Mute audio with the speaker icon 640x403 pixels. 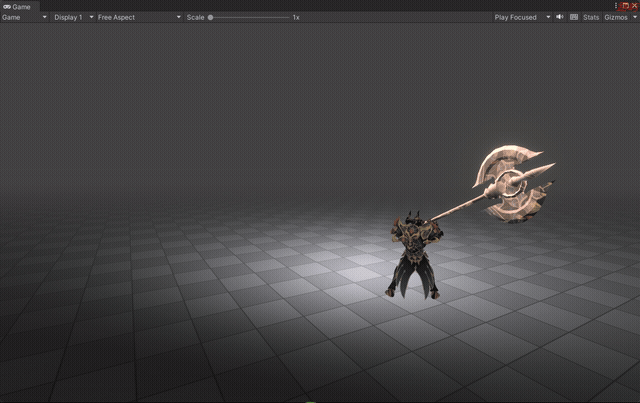[x=560, y=17]
